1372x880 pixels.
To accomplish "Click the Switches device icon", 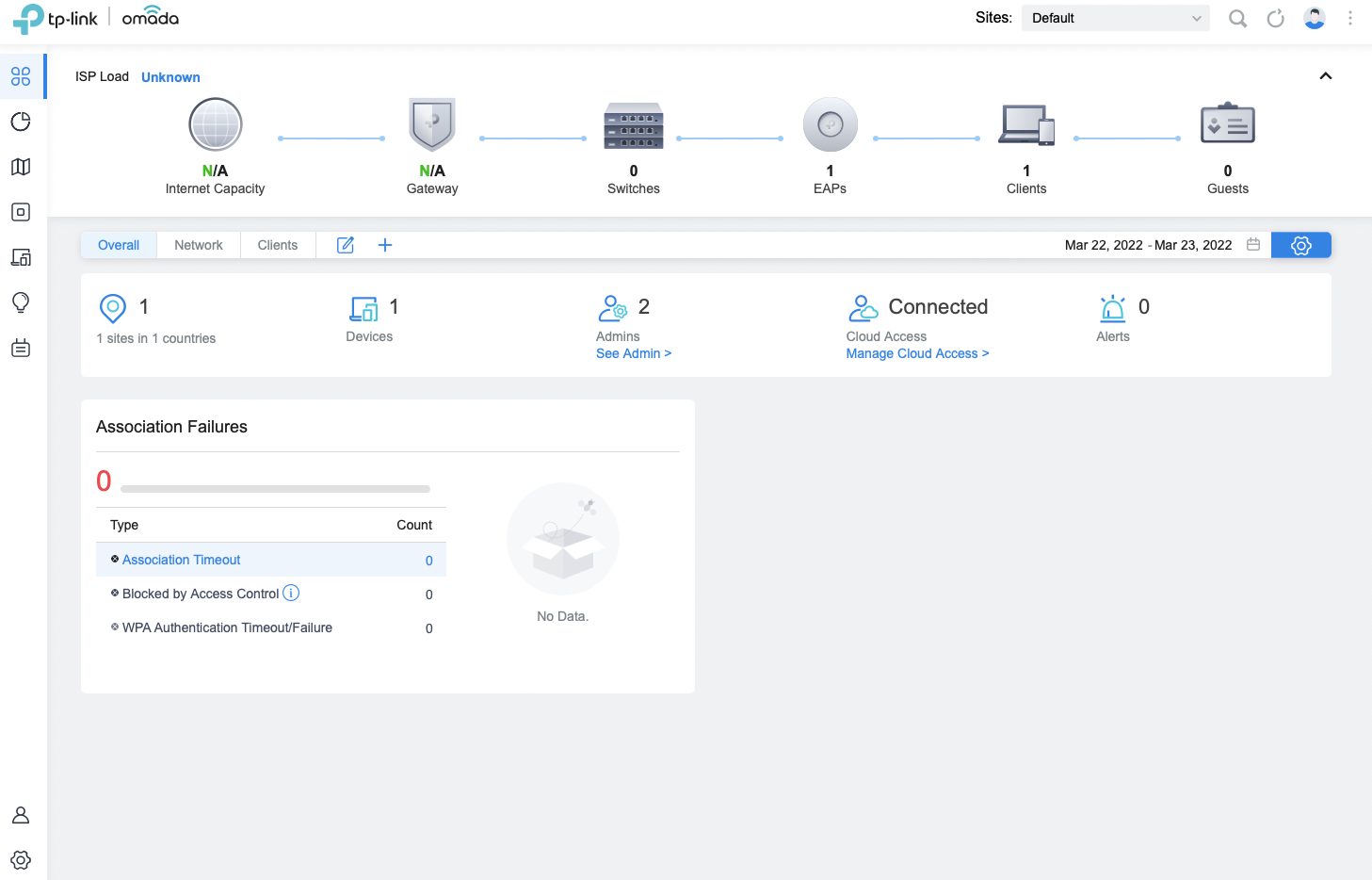I will (634, 125).
